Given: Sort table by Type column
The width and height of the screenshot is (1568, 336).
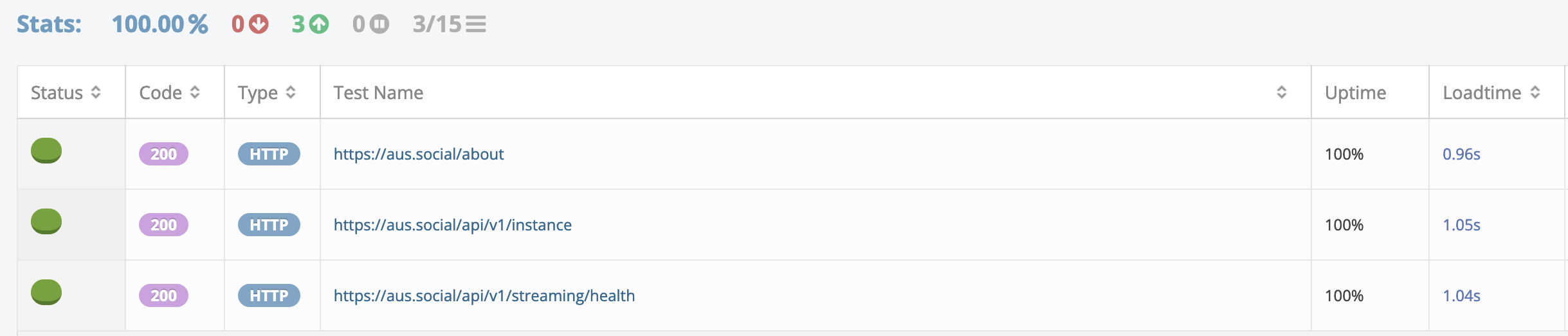Looking at the screenshot, I should [x=291, y=92].
